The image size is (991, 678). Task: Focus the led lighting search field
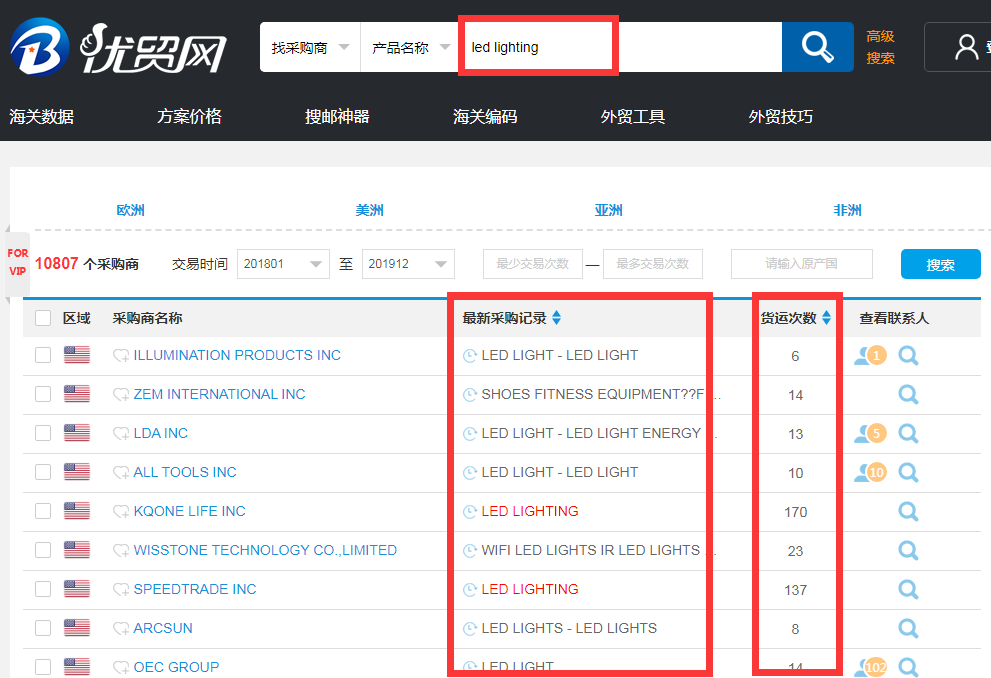click(621, 47)
